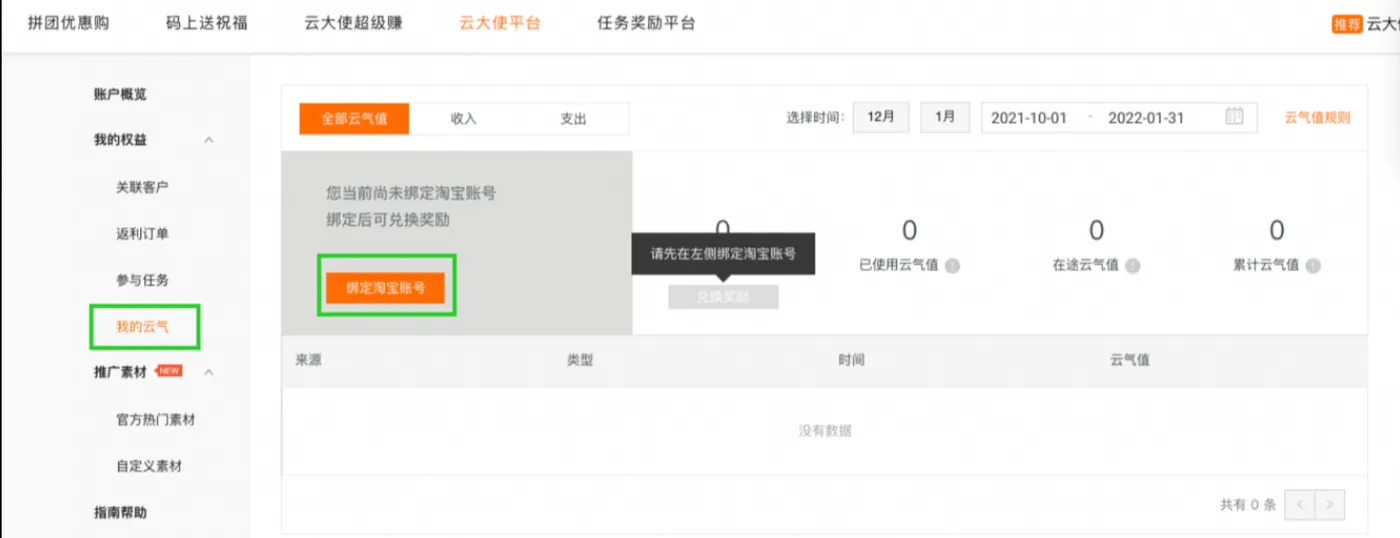Click the 来源 column header
Image resolution: width=1400 pixels, height=538 pixels.
pyautogui.click(x=308, y=360)
